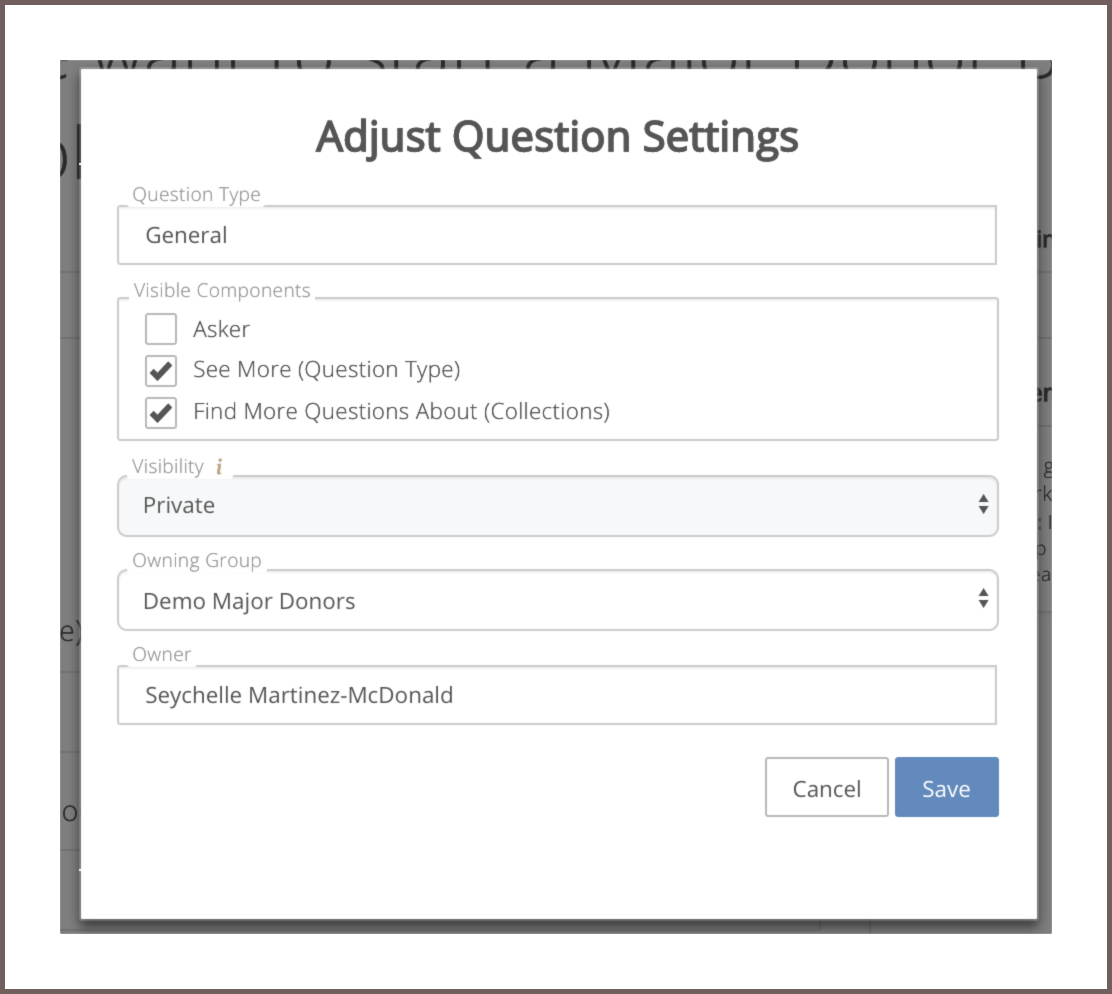Click the Save button

point(946,787)
